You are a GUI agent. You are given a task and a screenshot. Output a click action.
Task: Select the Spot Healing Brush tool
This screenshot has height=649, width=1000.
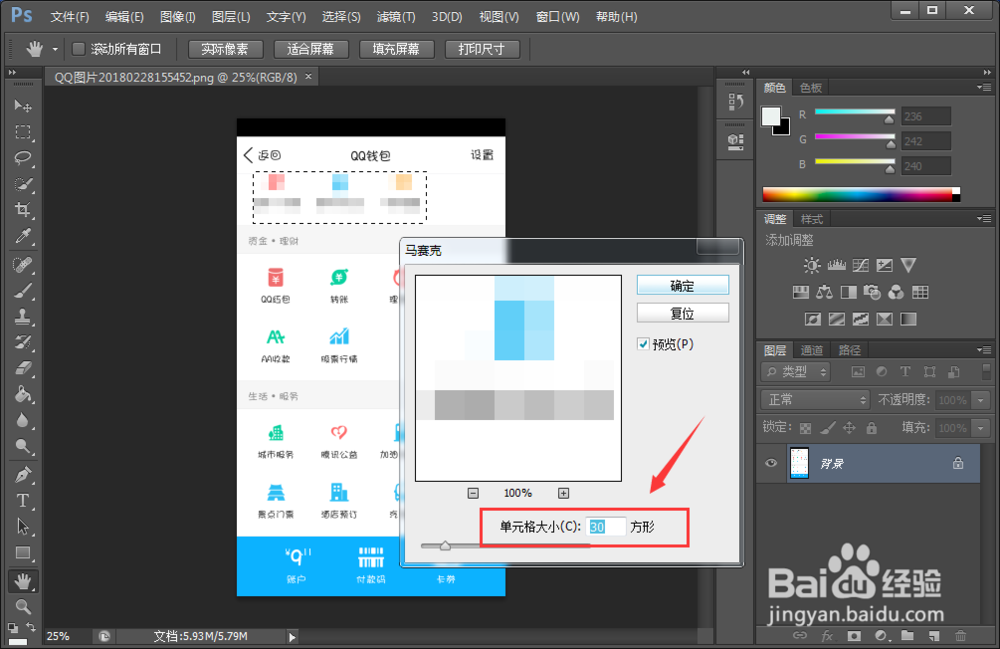(23, 265)
